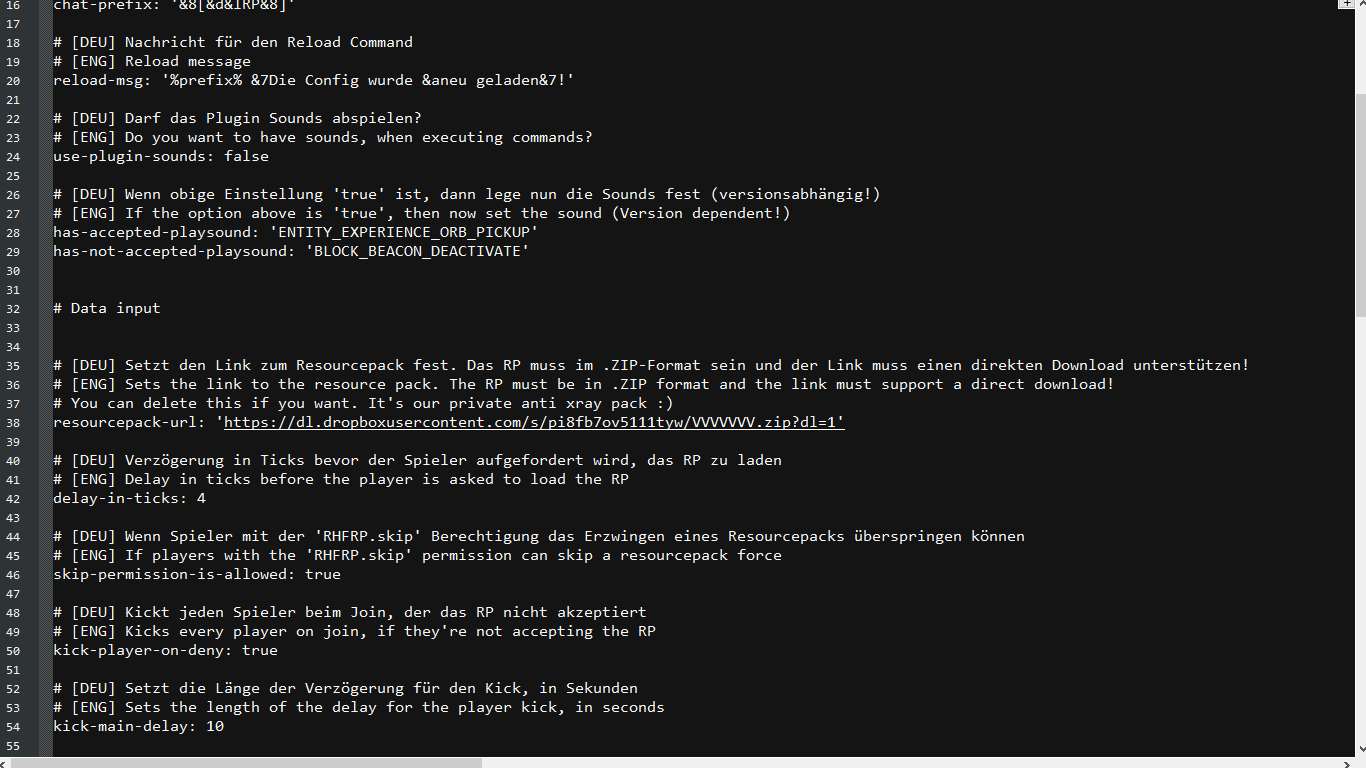The width and height of the screenshot is (1366, 768).
Task: Click line number 24 in the gutter
Action: [x=13, y=156]
